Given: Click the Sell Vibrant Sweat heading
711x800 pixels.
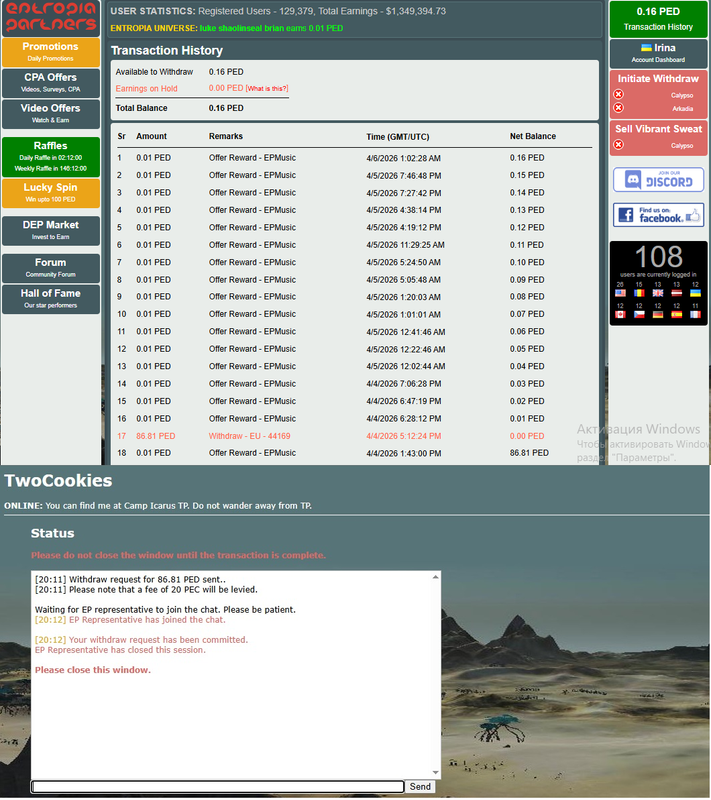Looking at the screenshot, I should click(658, 129).
